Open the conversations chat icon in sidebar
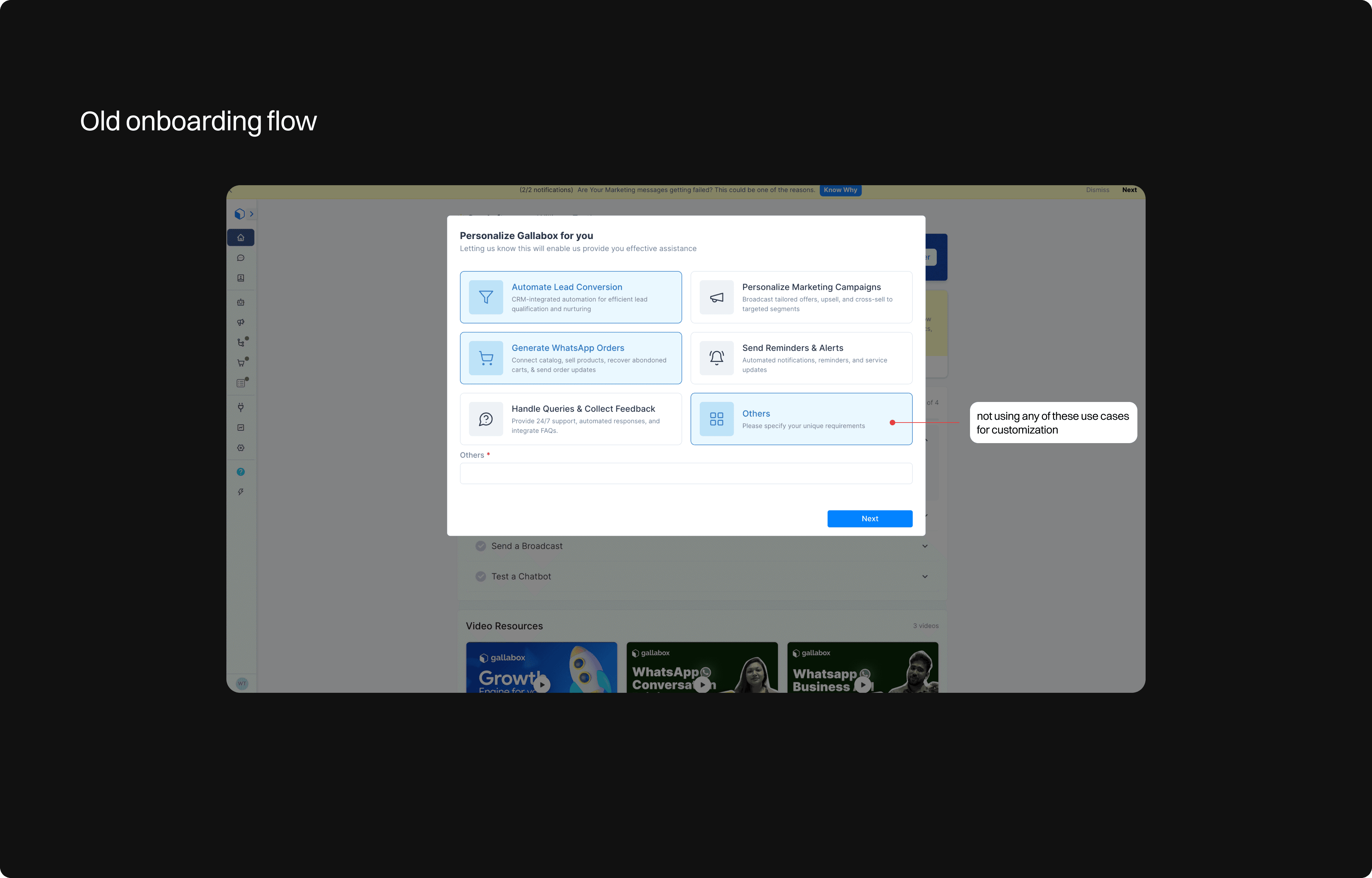The height and width of the screenshot is (878, 1372). pos(240,258)
